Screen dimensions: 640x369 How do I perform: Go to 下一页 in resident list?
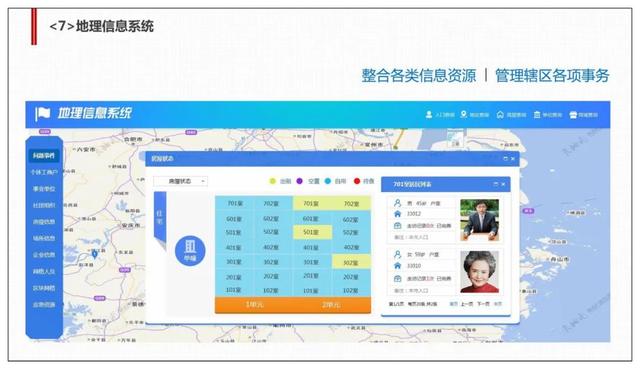coord(483,304)
